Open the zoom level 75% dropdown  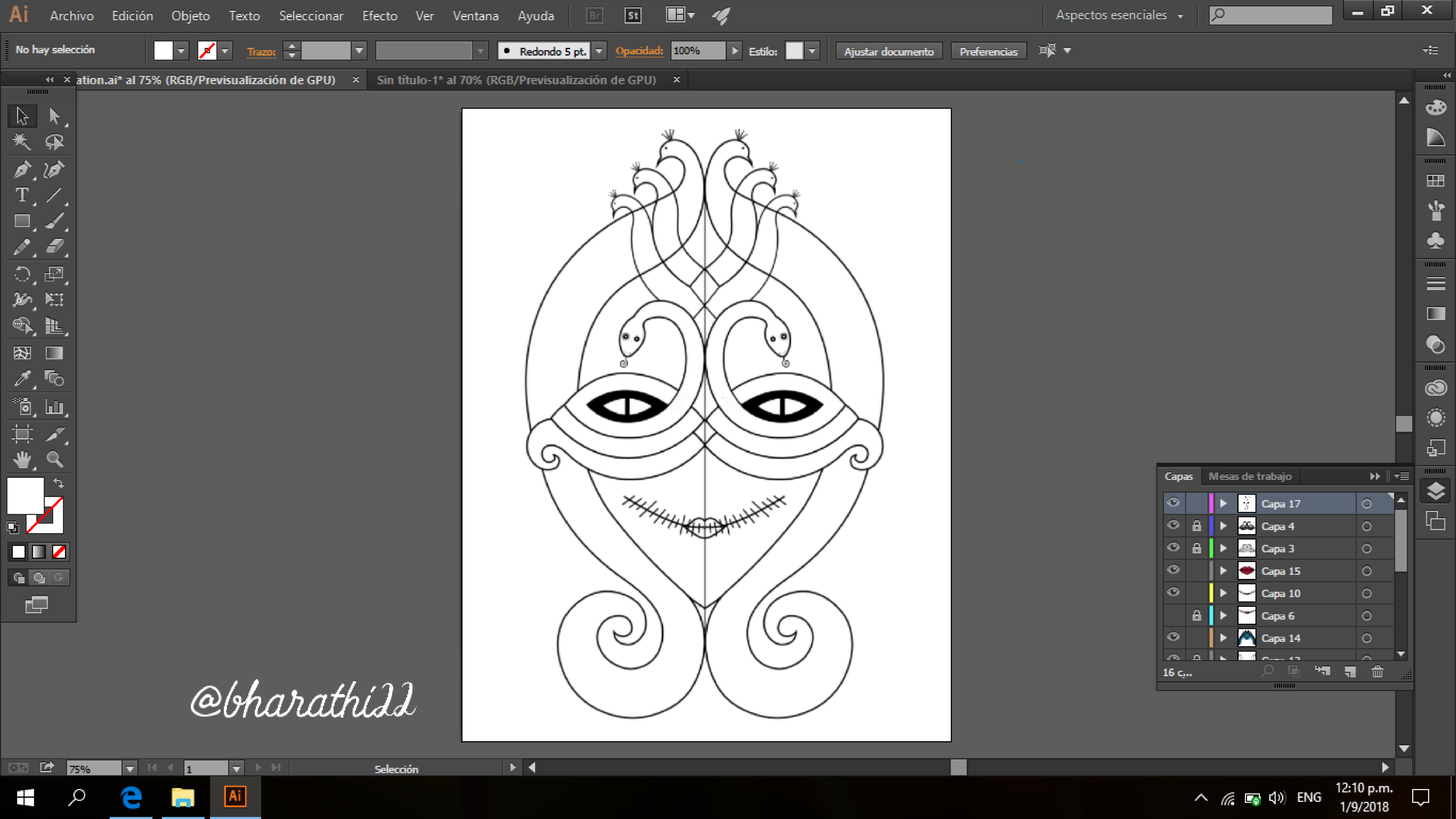(129, 769)
